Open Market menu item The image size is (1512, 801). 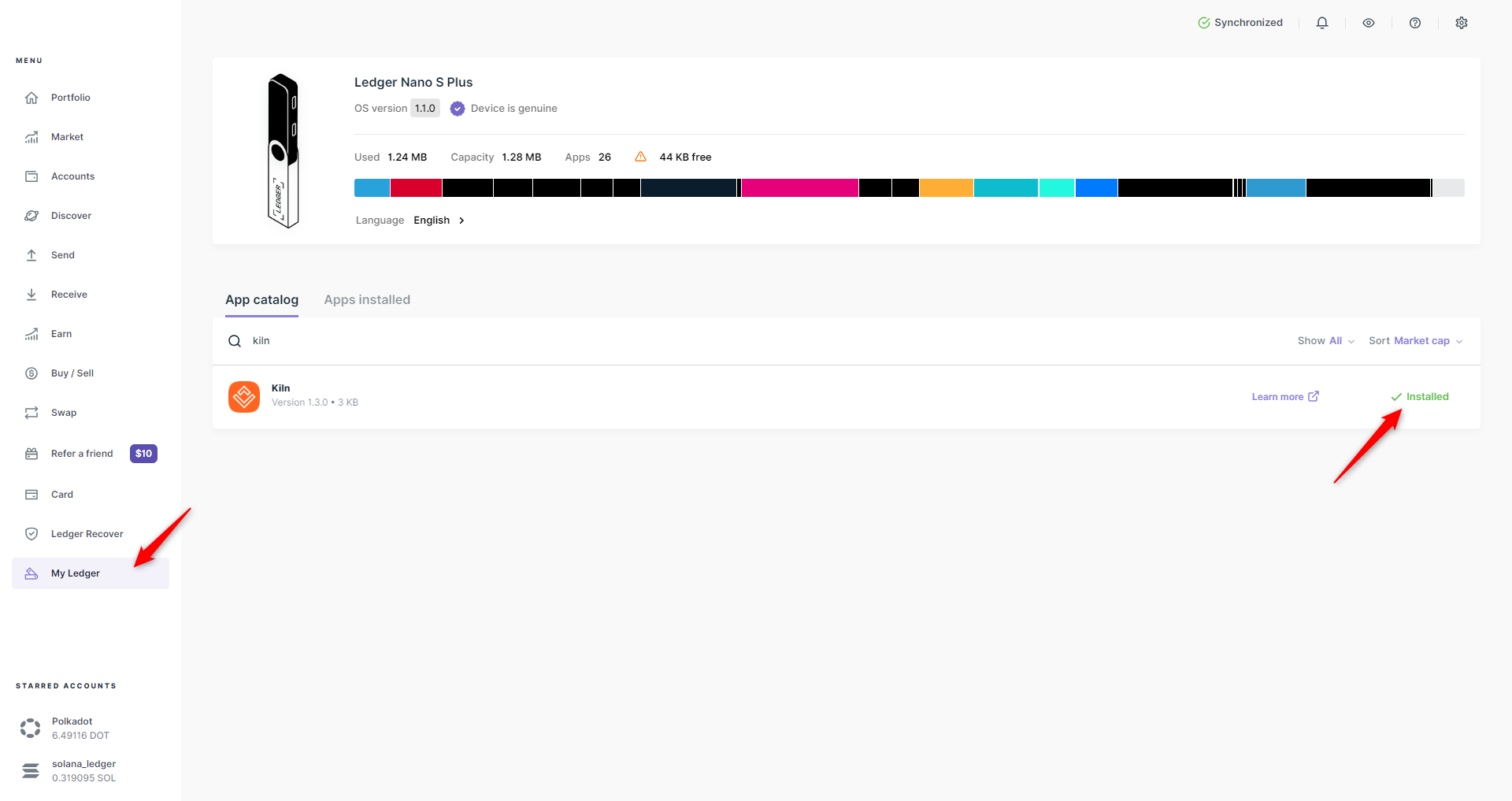coord(91,137)
